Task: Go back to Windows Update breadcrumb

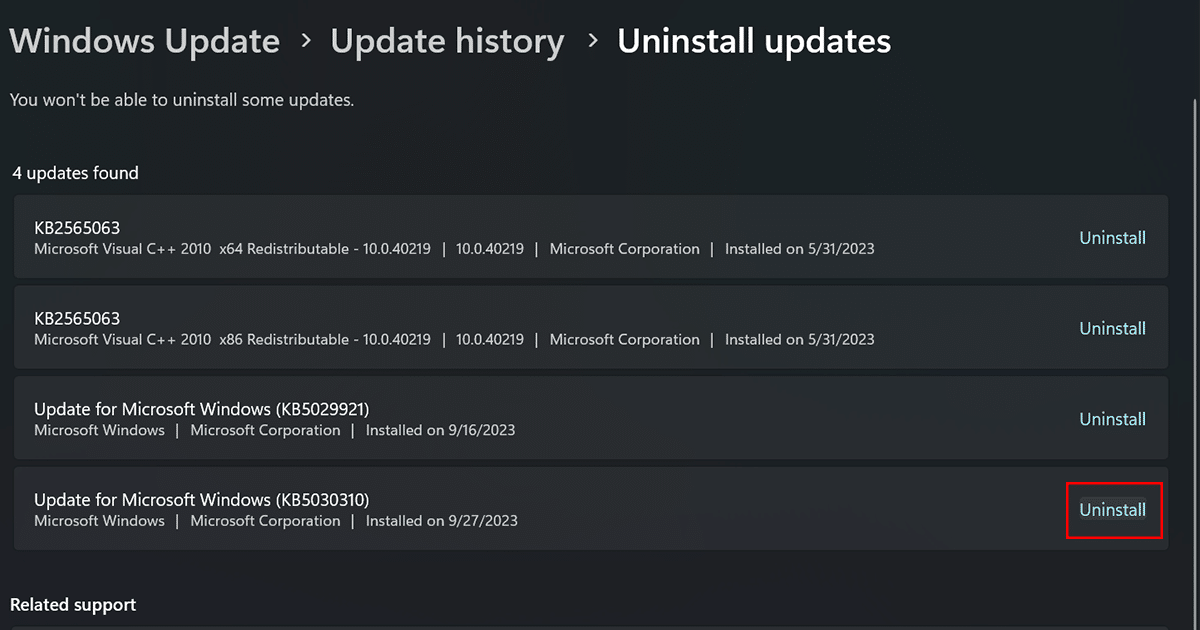Action: (x=145, y=41)
